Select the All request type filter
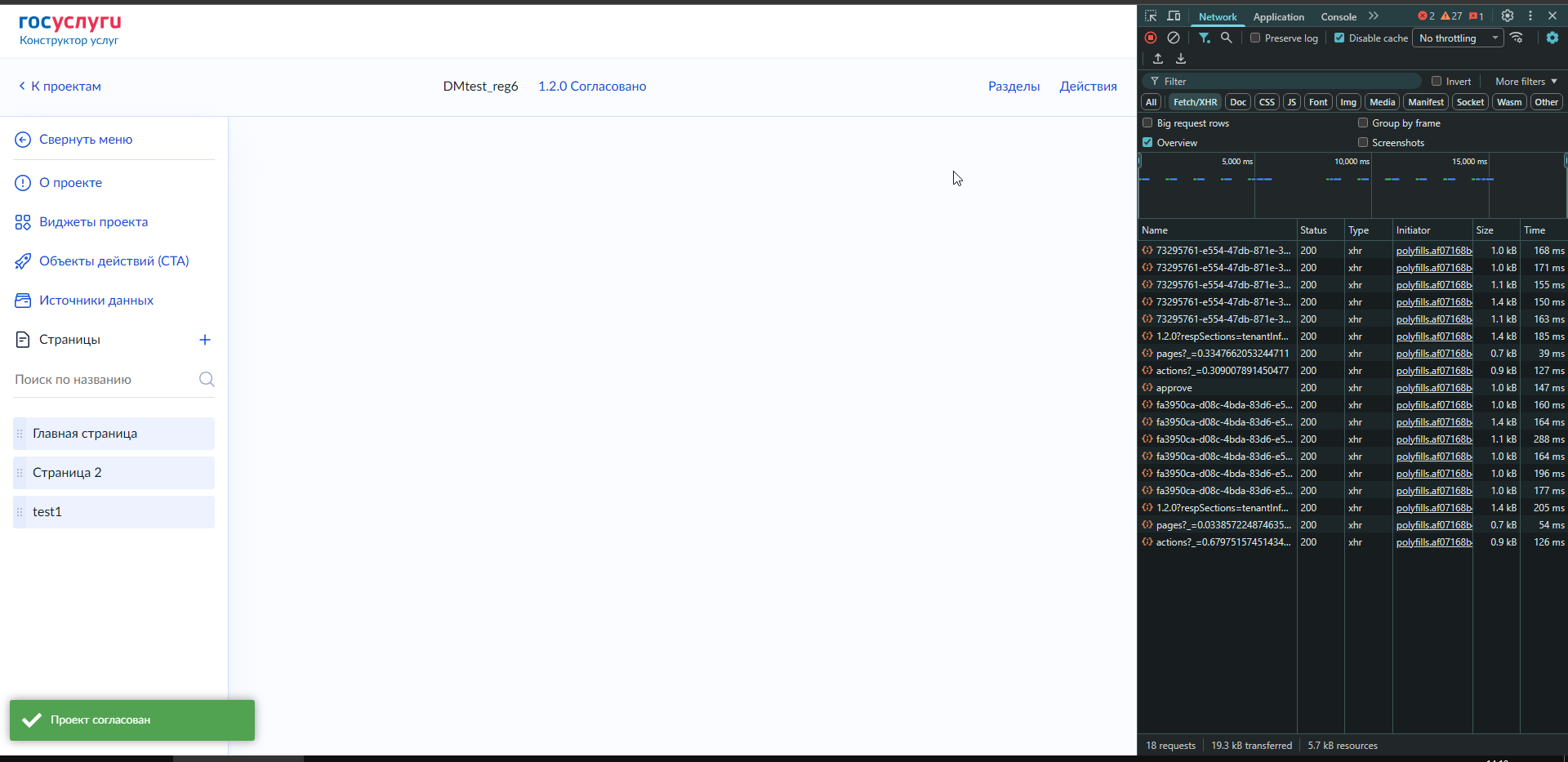Screen dimensions: 1568x762 [x=1151, y=102]
